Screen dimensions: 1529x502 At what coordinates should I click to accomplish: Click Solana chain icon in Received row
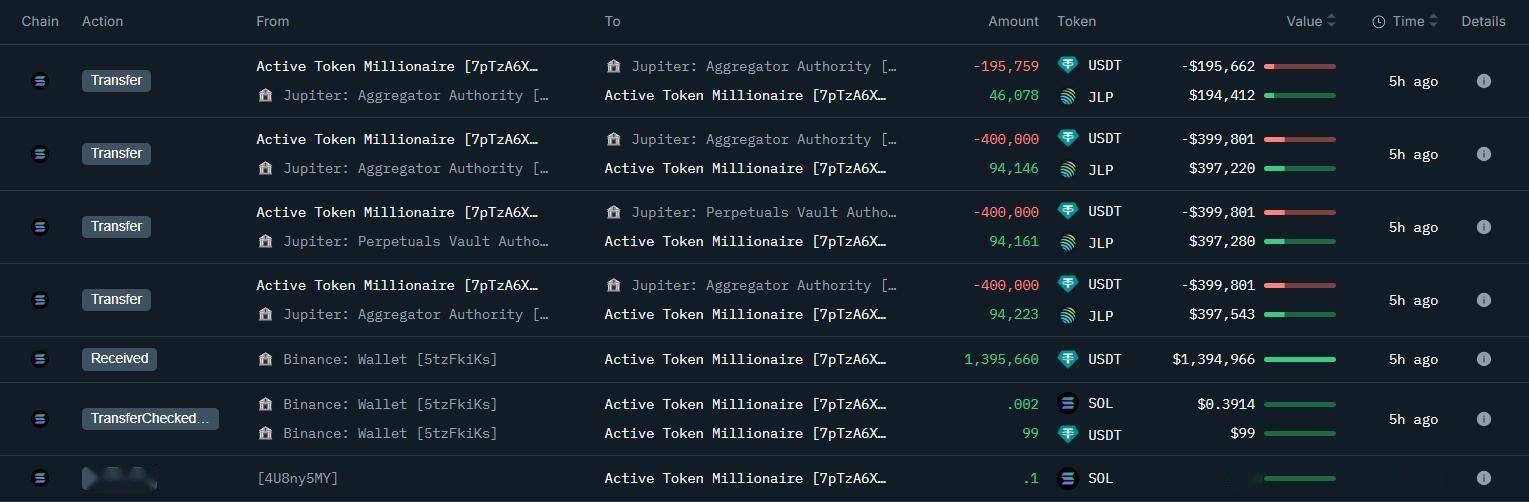point(40,359)
